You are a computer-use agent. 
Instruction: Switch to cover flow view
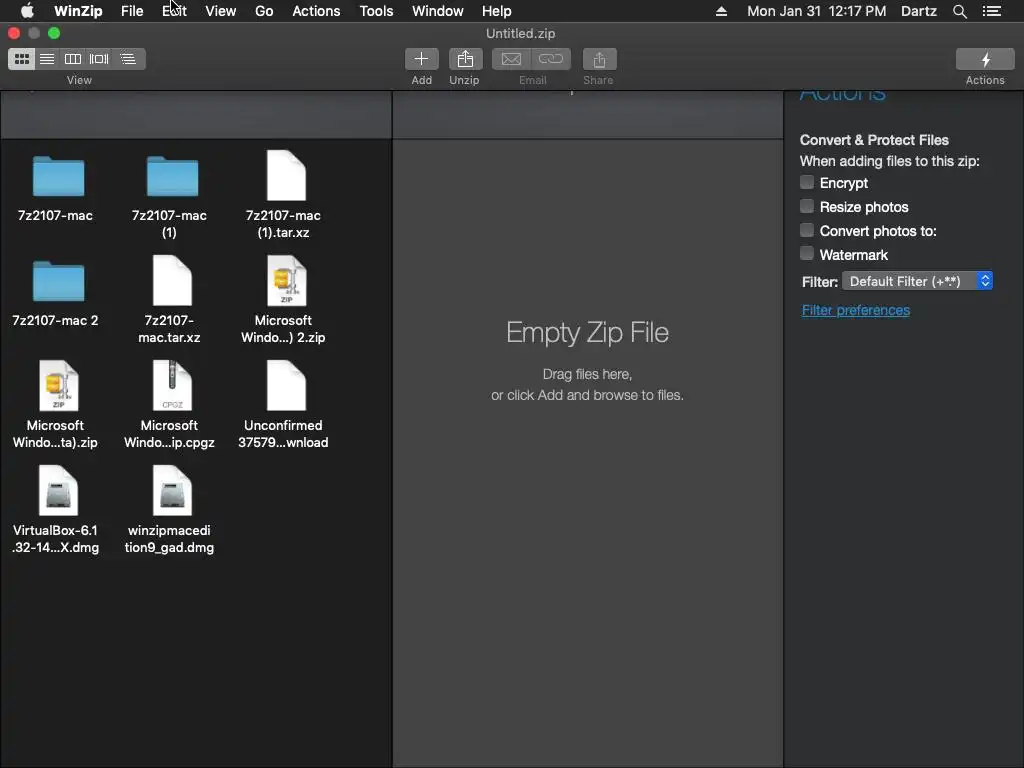[x=99, y=59]
